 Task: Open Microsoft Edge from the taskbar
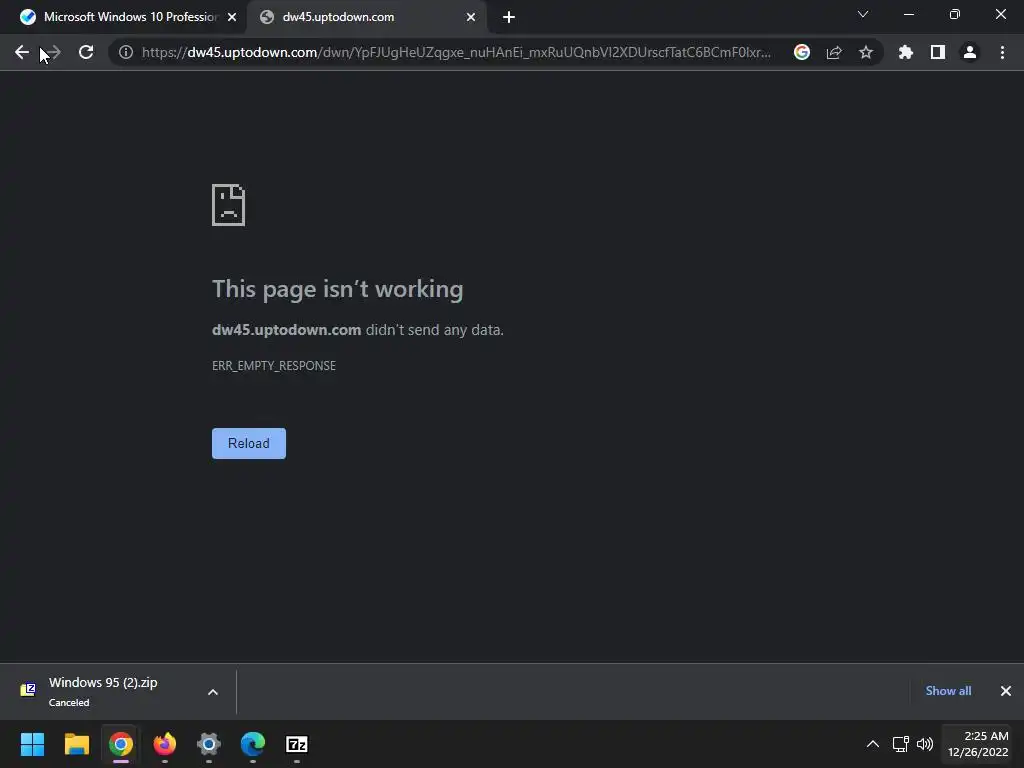(x=253, y=744)
